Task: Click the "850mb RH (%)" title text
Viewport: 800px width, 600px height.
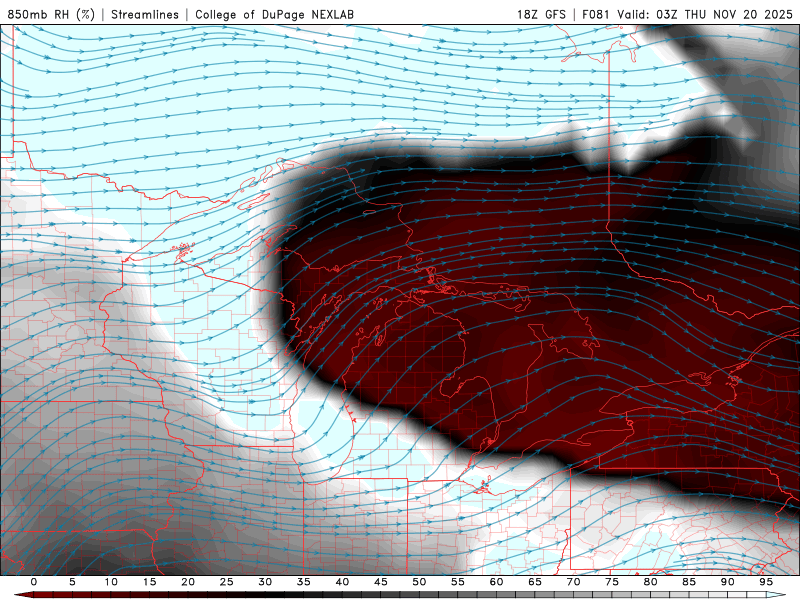Action: [51, 14]
